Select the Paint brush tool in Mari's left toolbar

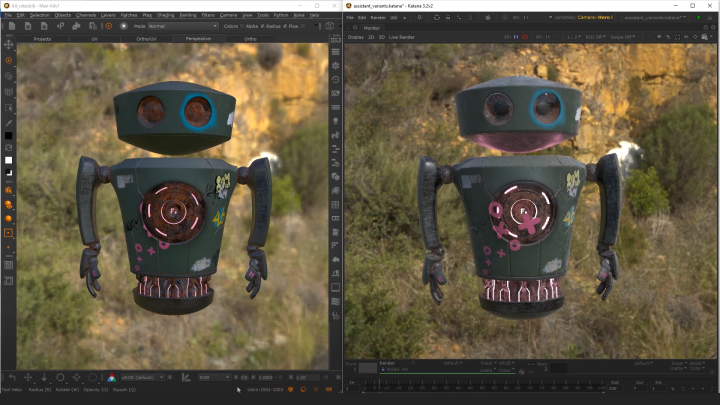coord(8,60)
